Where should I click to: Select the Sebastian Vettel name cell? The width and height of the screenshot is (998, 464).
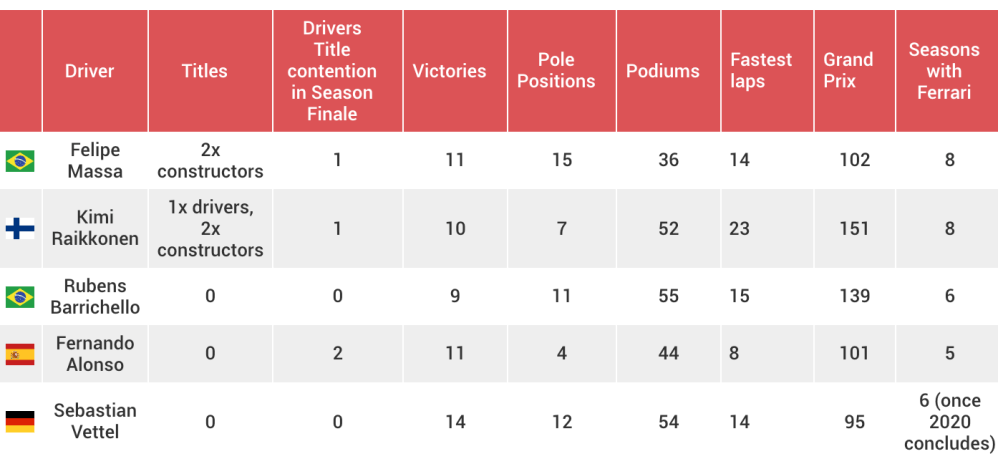click(x=95, y=421)
